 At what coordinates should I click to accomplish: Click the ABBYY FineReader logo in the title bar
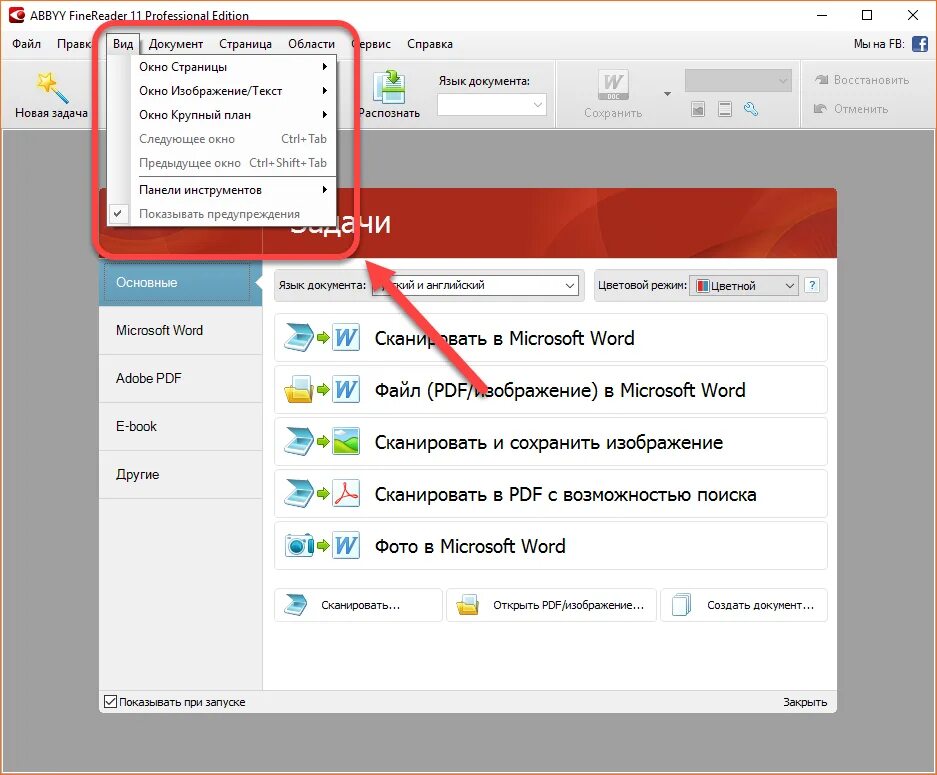[17, 15]
